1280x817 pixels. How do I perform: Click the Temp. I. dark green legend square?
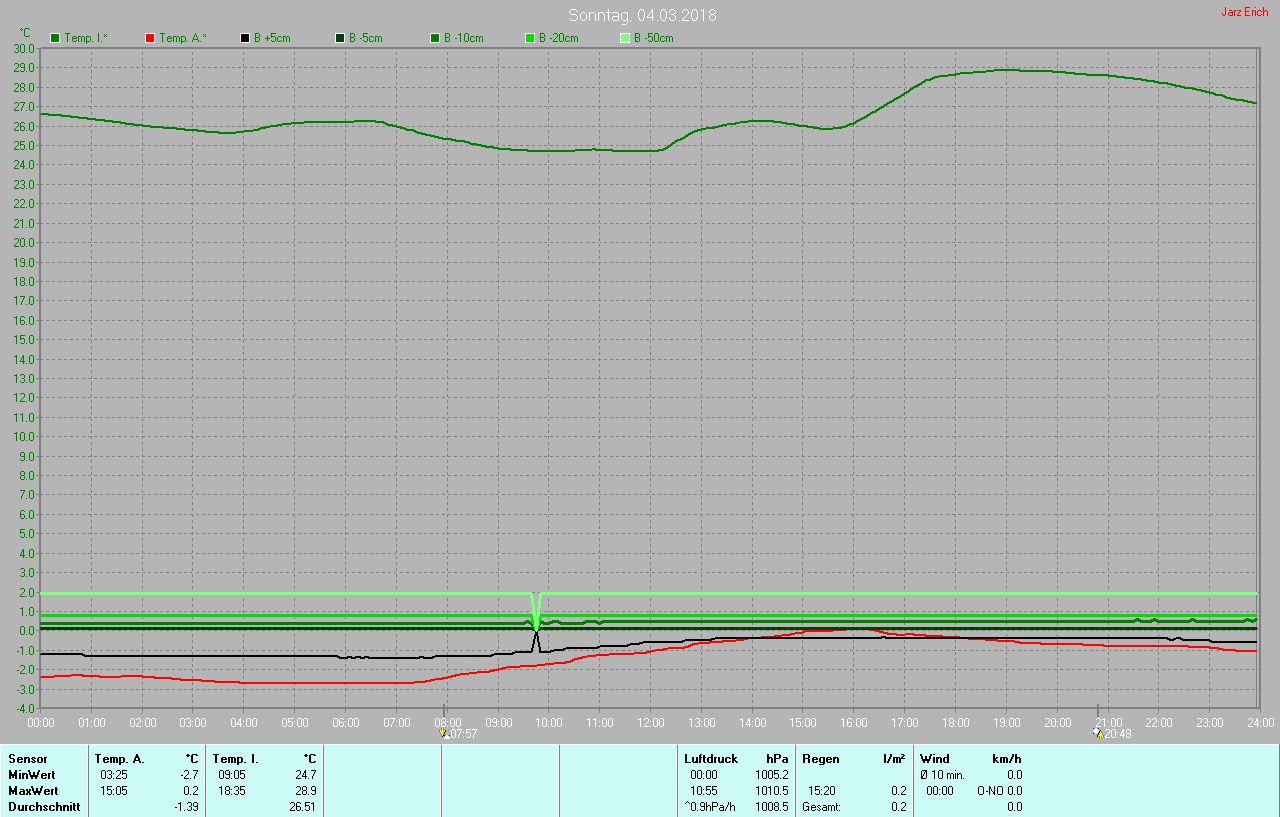click(55, 38)
